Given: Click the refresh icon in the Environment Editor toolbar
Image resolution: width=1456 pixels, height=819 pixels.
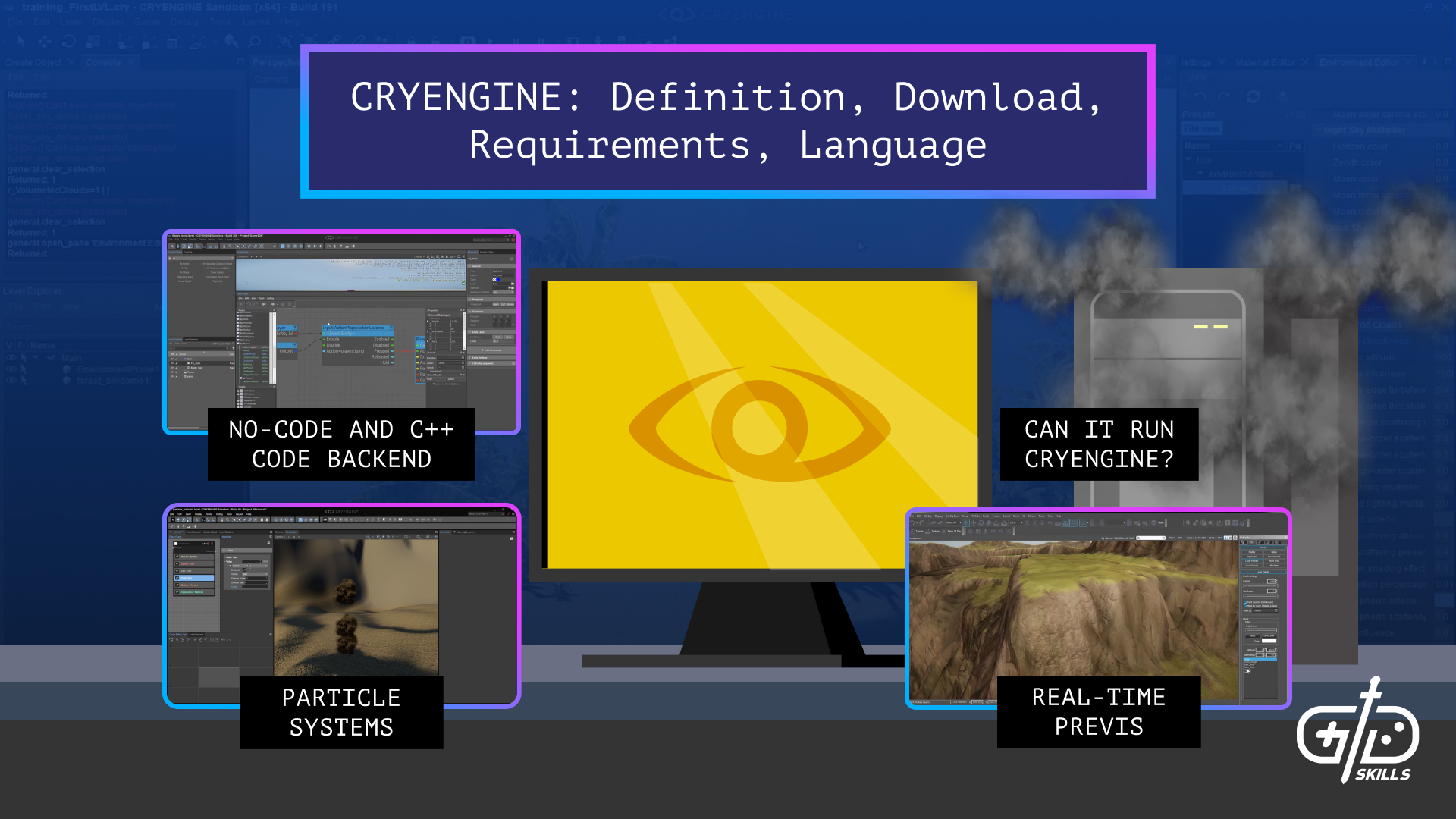Looking at the screenshot, I should pyautogui.click(x=1254, y=96).
